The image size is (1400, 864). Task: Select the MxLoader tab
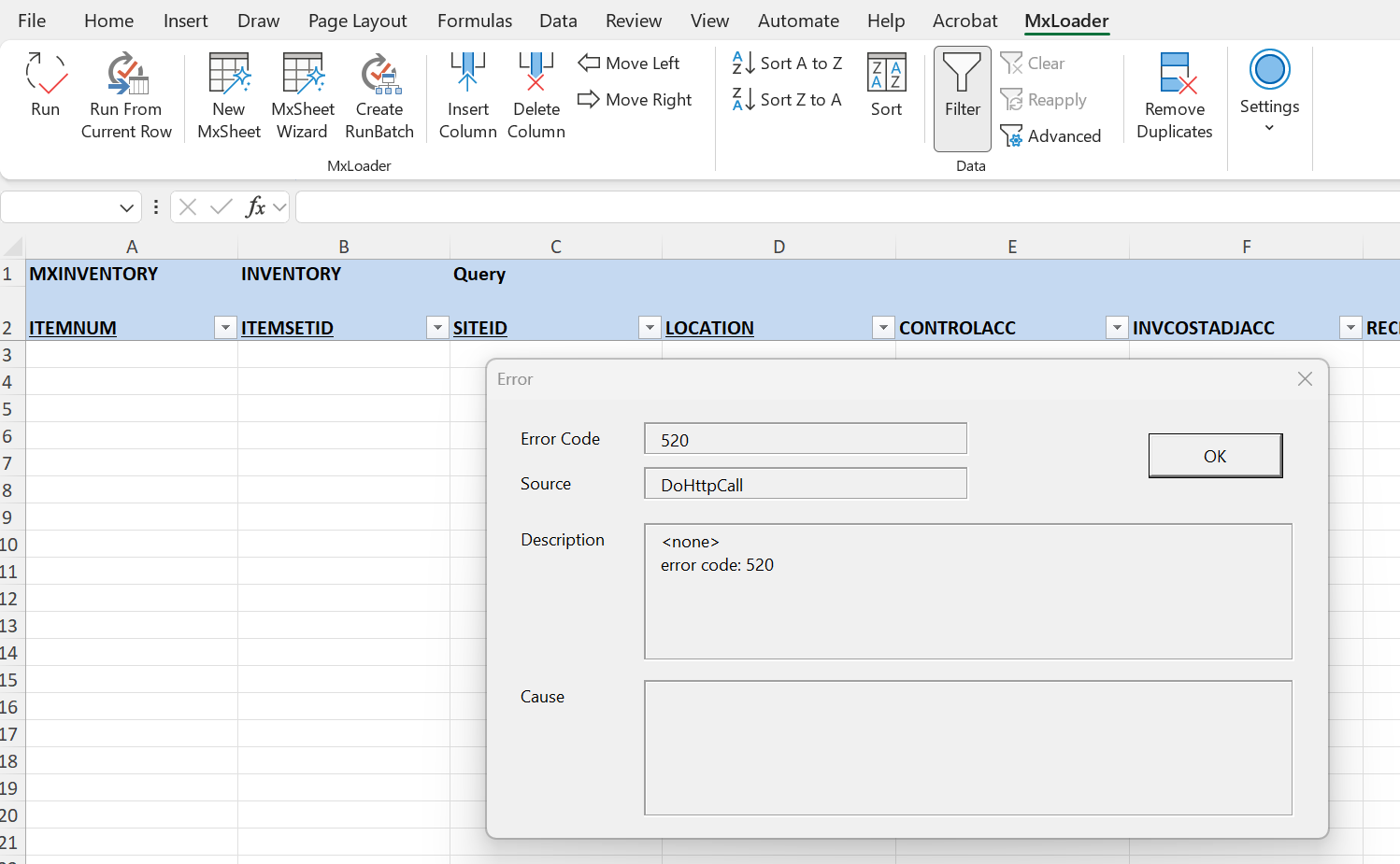click(x=1066, y=21)
